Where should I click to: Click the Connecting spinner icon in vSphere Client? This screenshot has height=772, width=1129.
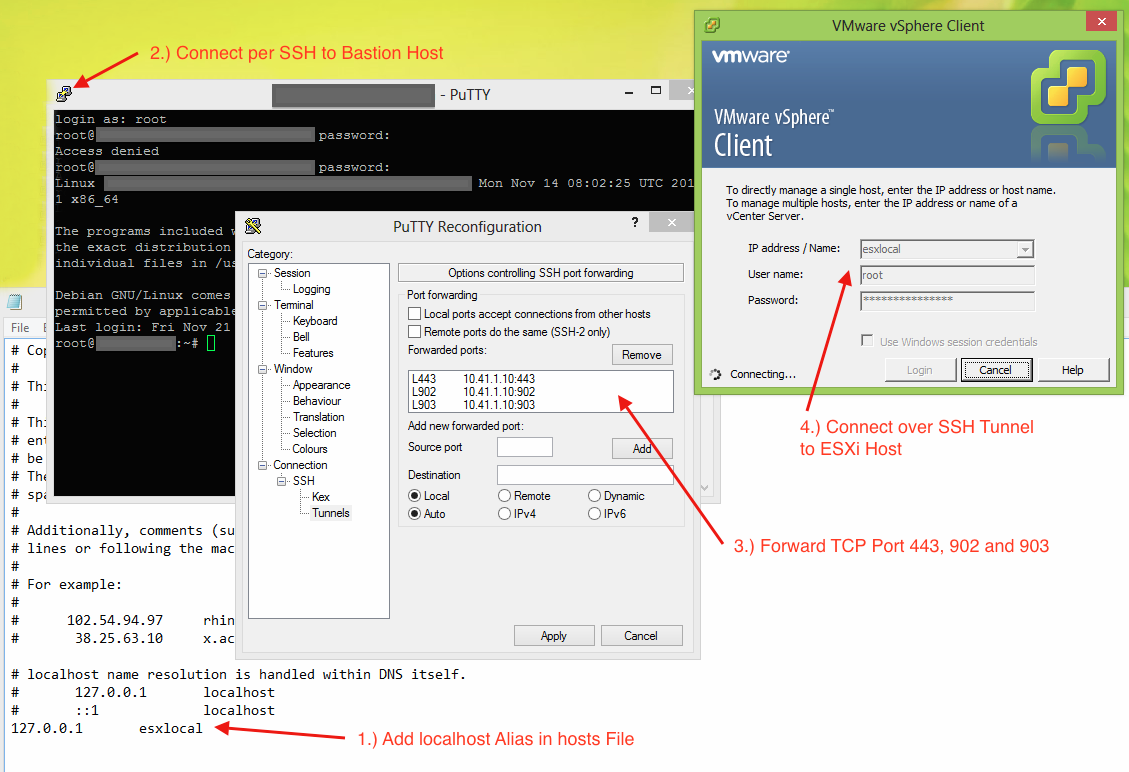715,374
